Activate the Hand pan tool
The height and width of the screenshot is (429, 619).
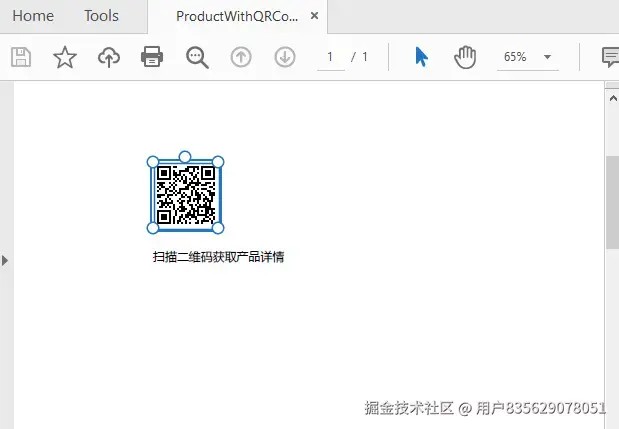465,57
